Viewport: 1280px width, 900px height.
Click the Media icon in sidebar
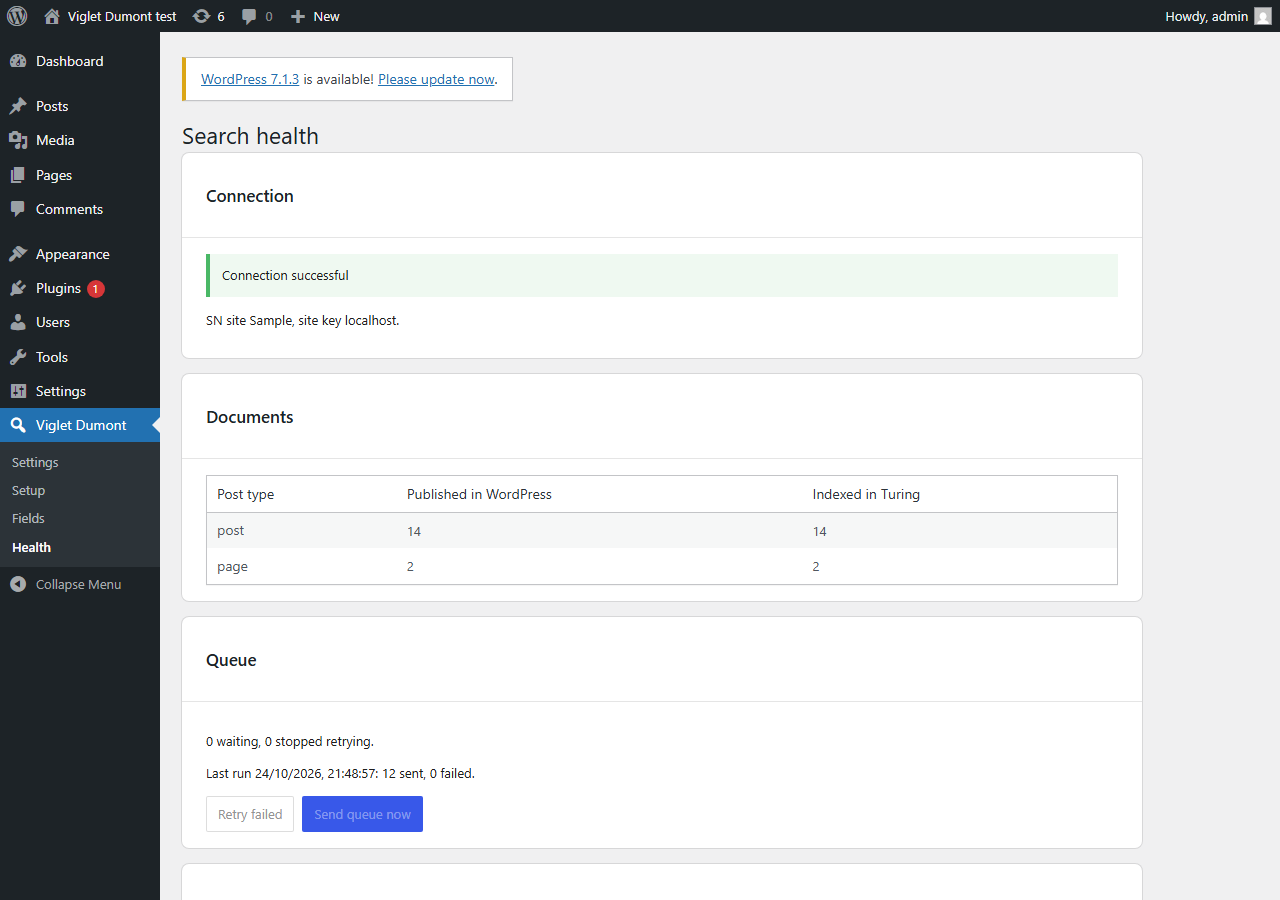point(18,140)
